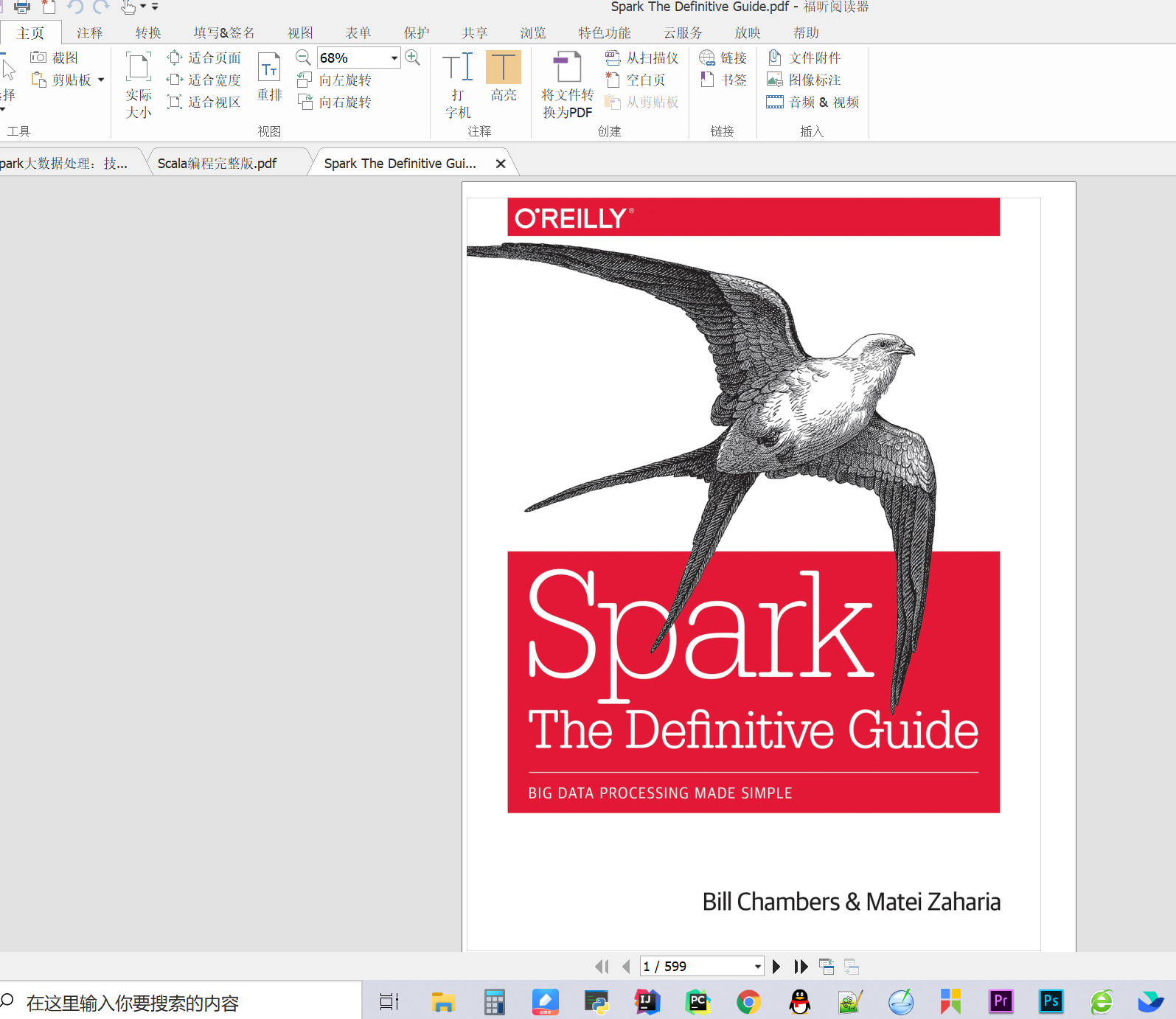This screenshot has height=1019, width=1176.
Task: Switch to Scala编程完整版.pdf document tab
Action: (217, 163)
